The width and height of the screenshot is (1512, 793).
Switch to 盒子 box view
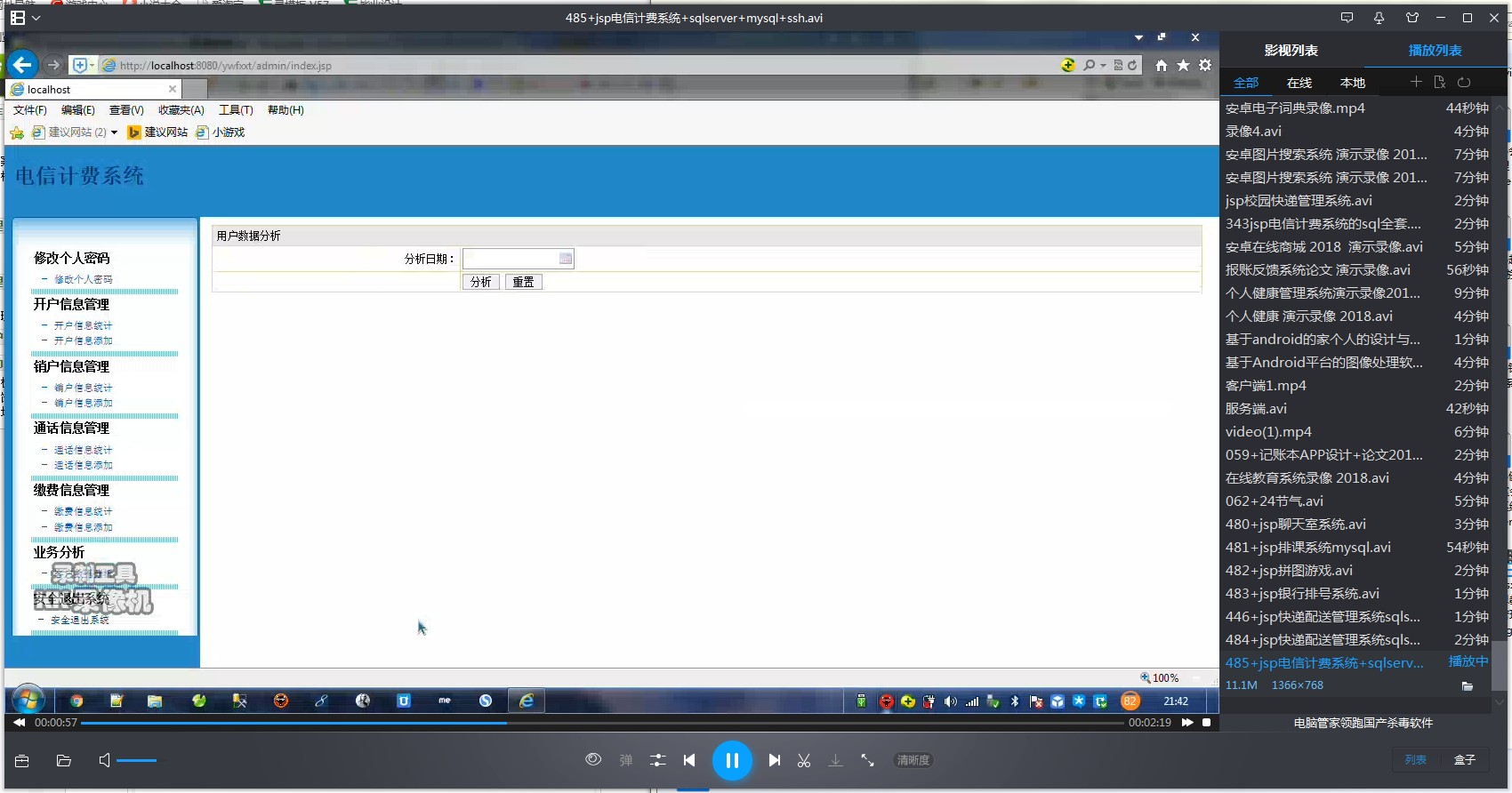click(x=1465, y=760)
